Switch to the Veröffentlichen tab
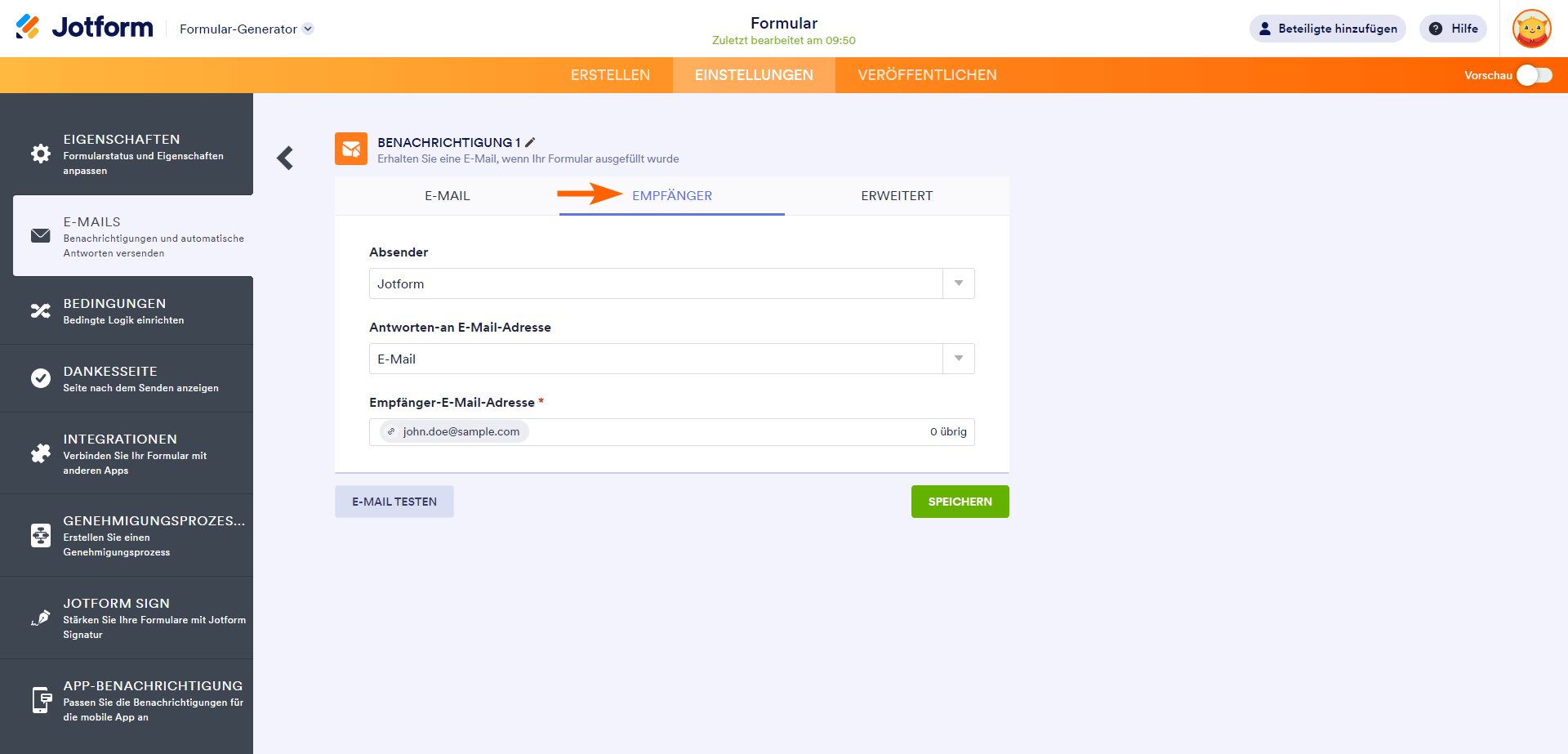Screen dimensions: 1568x754 tap(927, 75)
